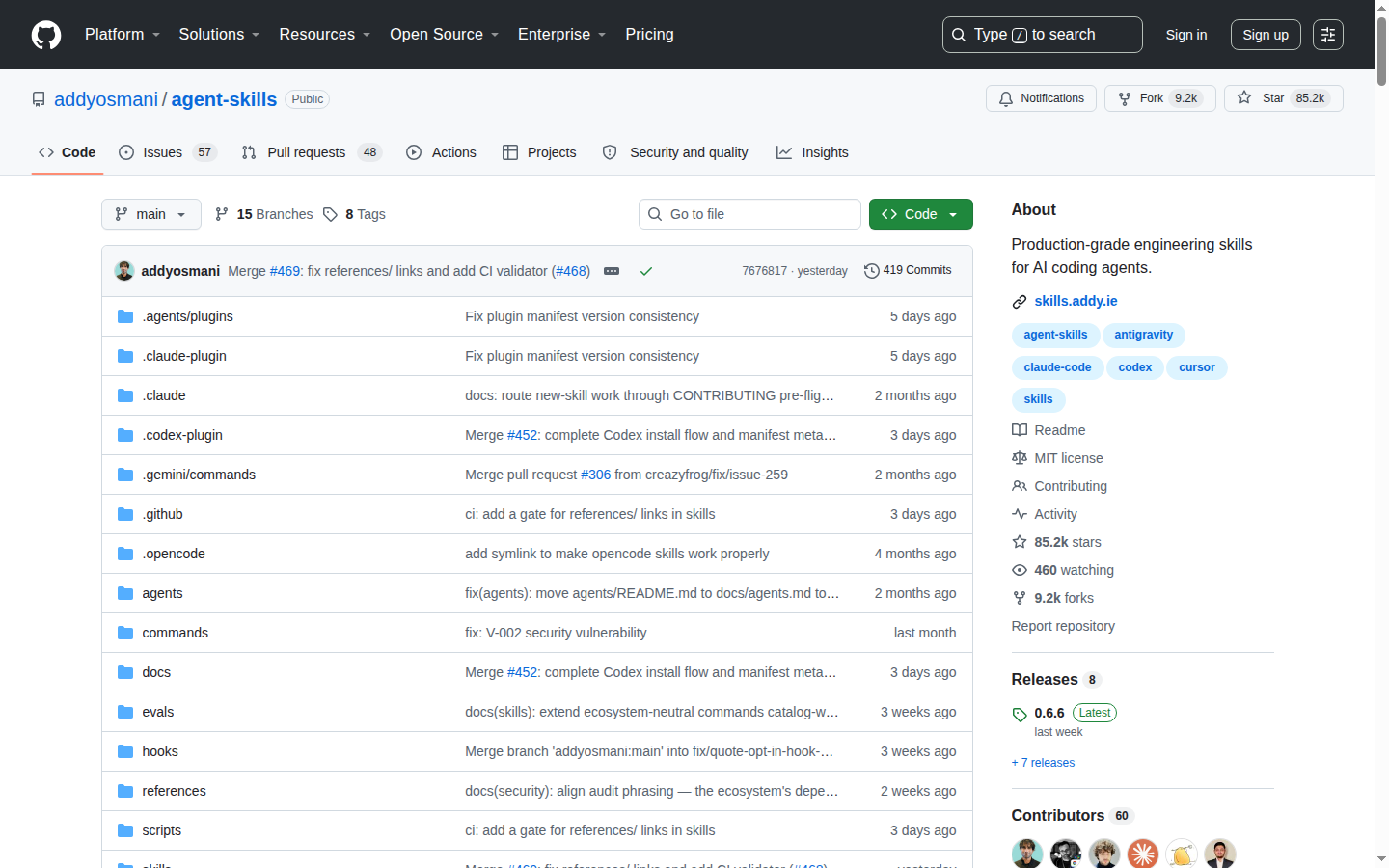Switch to the Issues tab
The height and width of the screenshot is (868, 1389).
168,152
